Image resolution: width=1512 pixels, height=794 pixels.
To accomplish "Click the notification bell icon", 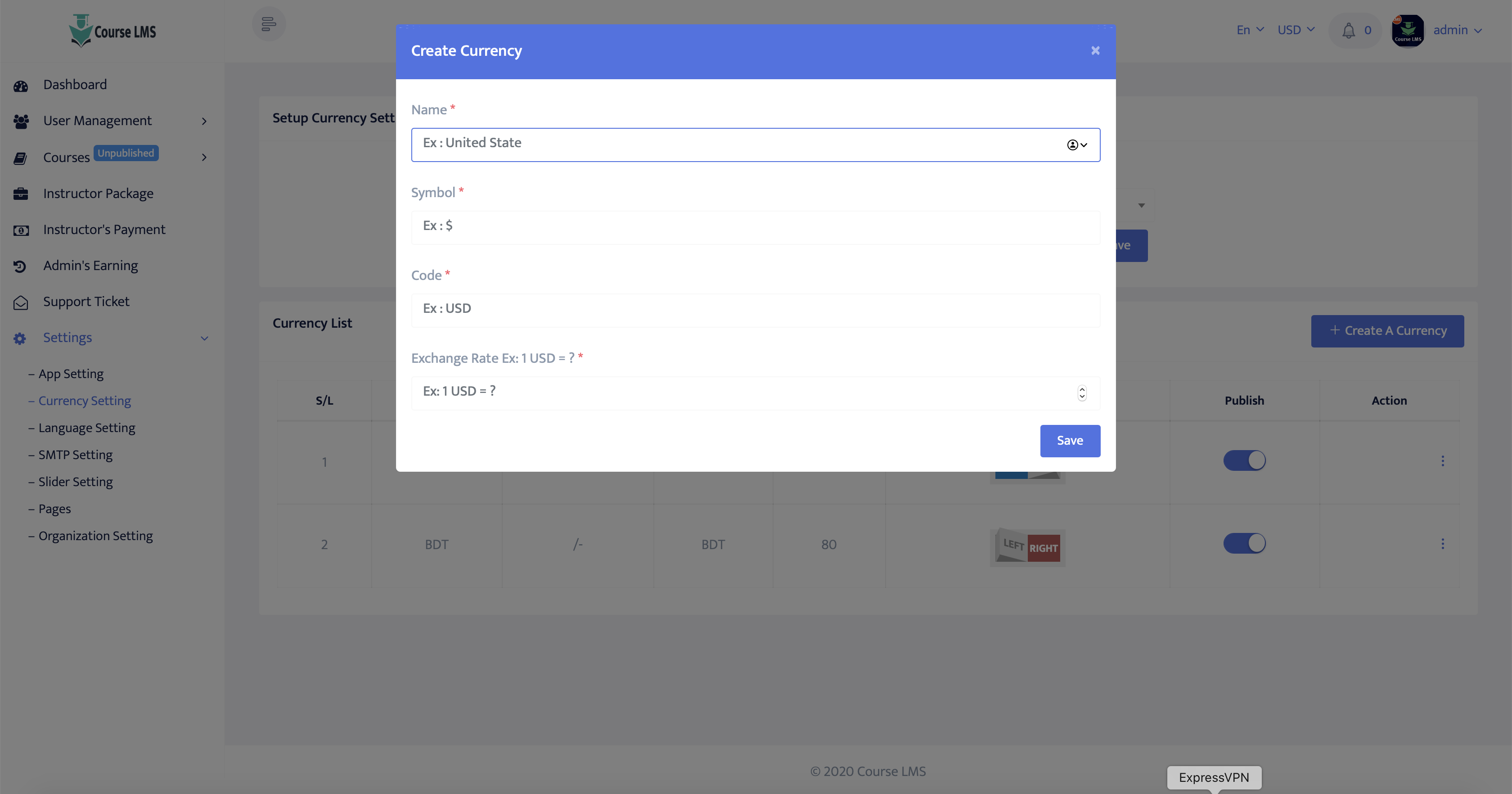I will [x=1348, y=31].
